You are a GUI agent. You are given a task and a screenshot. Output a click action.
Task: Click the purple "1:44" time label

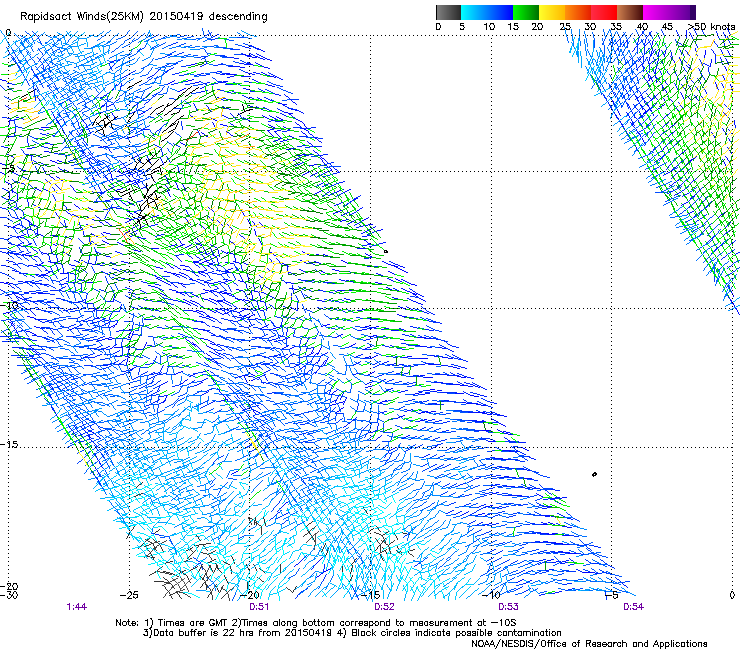click(x=76, y=607)
